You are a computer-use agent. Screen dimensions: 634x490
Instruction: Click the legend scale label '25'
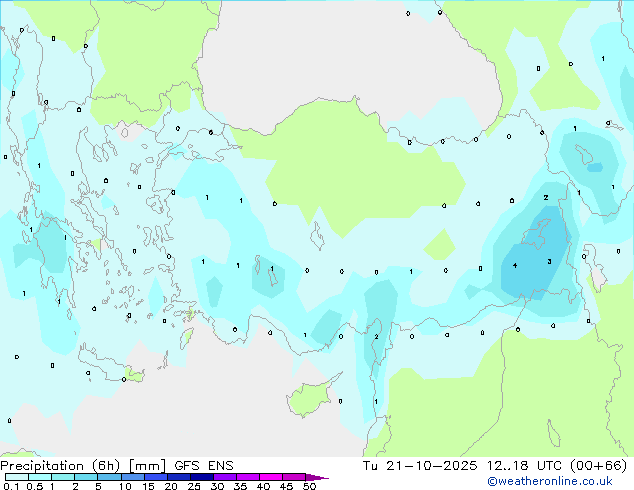(194, 486)
